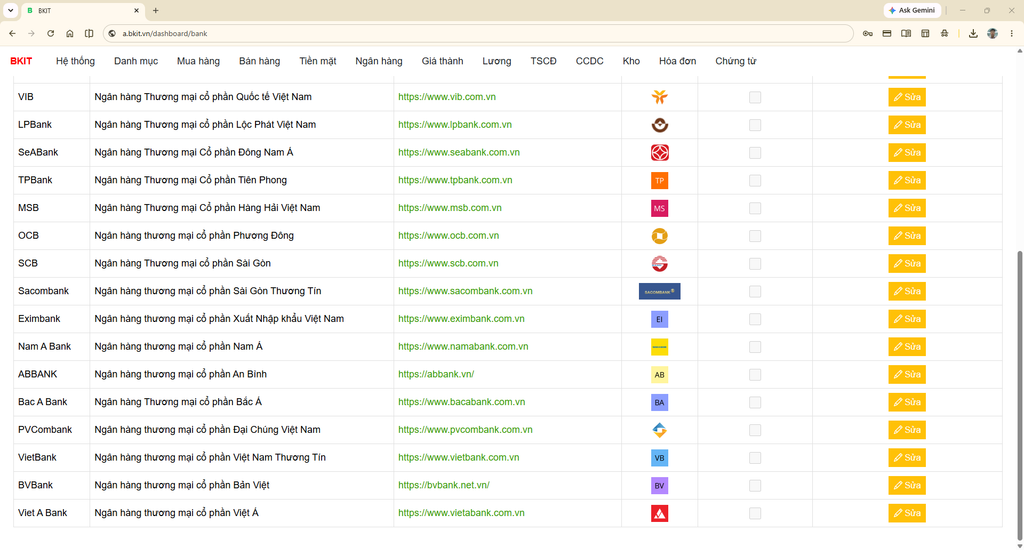Click the LPBank logo icon
1024x550 pixels.
pos(660,125)
